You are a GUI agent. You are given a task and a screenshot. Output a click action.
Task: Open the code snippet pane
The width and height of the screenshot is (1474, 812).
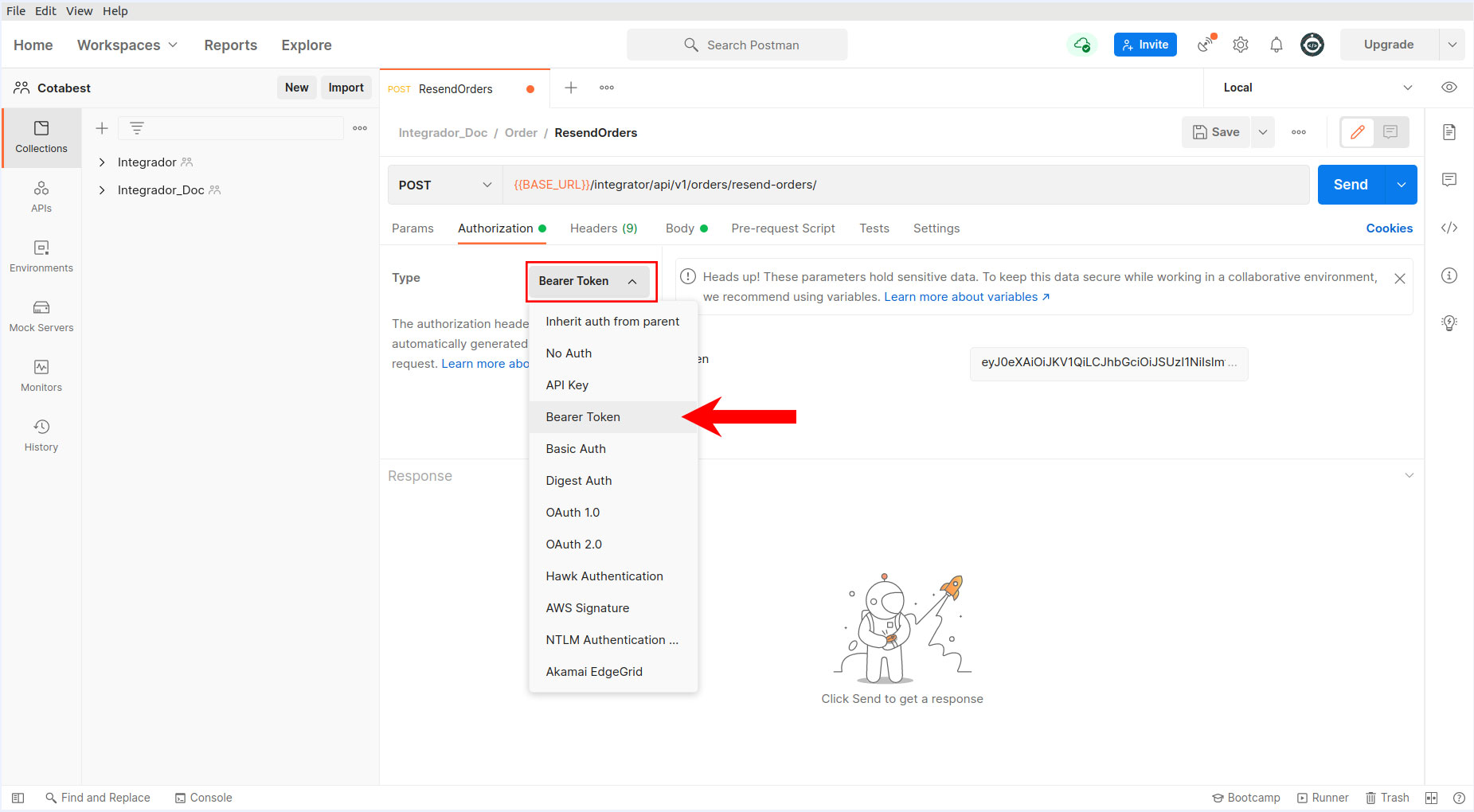pyautogui.click(x=1449, y=228)
